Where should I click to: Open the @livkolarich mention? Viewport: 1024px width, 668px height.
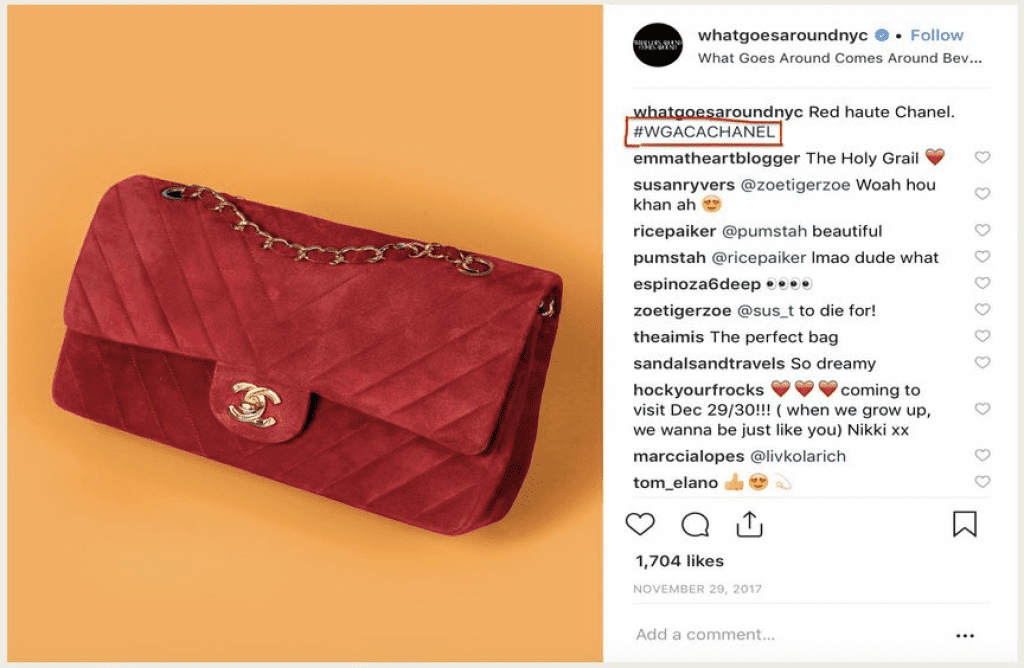[797, 456]
